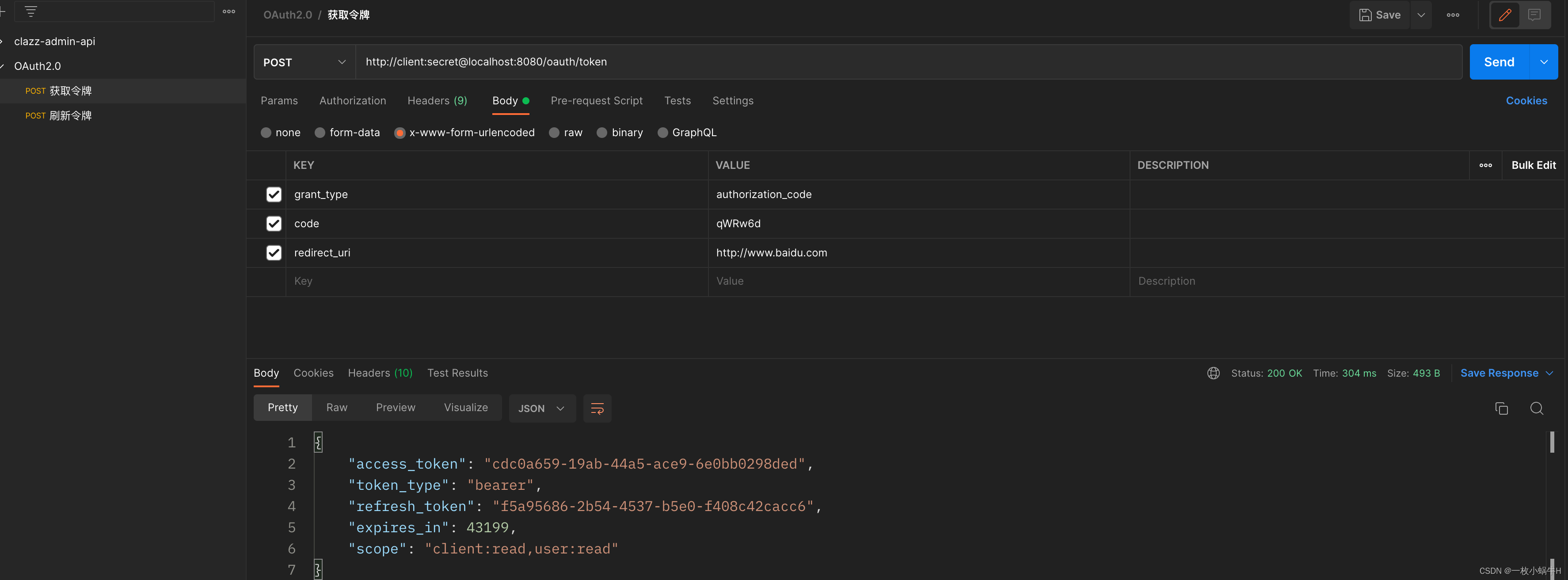The height and width of the screenshot is (580, 1568).
Task: Click the Pretty view button
Action: click(x=282, y=408)
